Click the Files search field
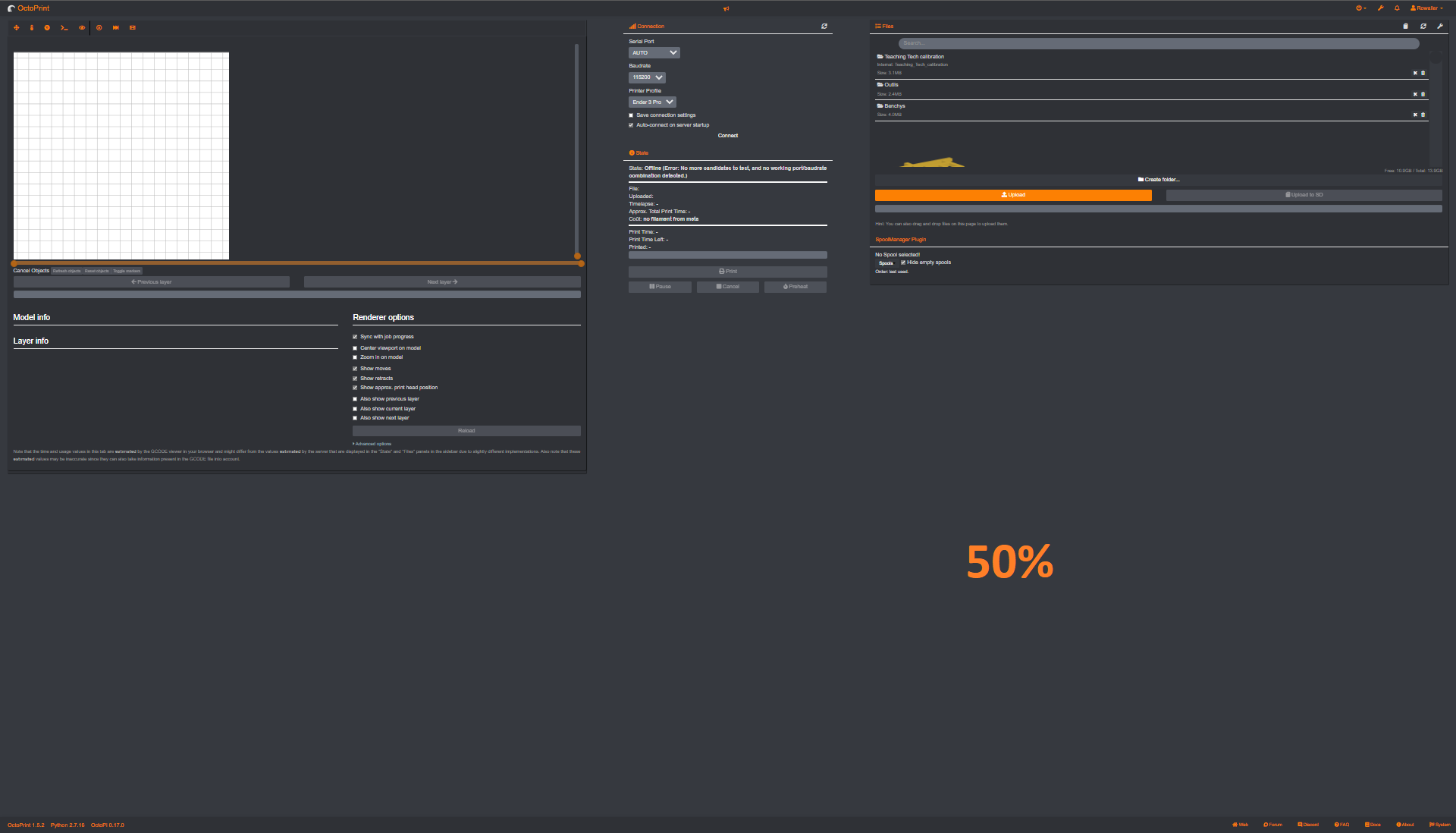This screenshot has height=833, width=1456. [1158, 43]
